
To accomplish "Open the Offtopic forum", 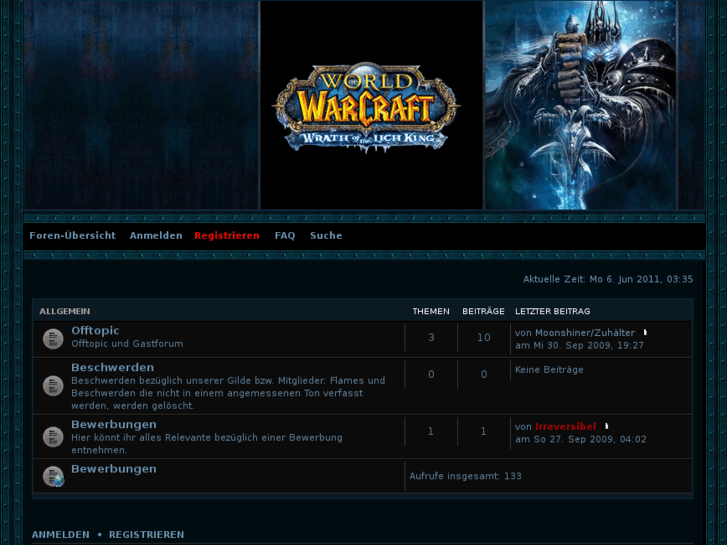I will 95,331.
